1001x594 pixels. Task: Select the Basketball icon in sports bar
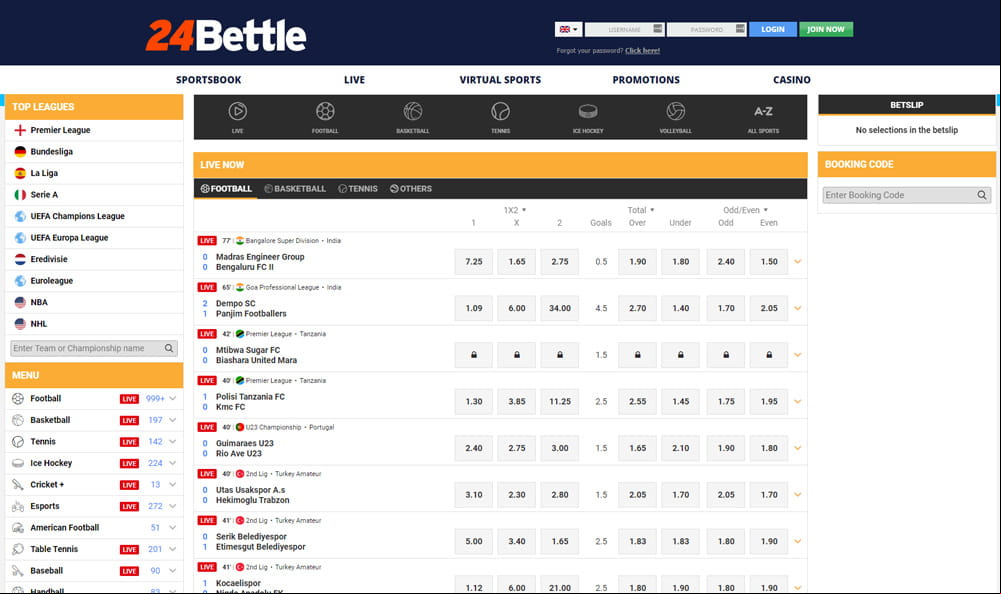point(412,112)
